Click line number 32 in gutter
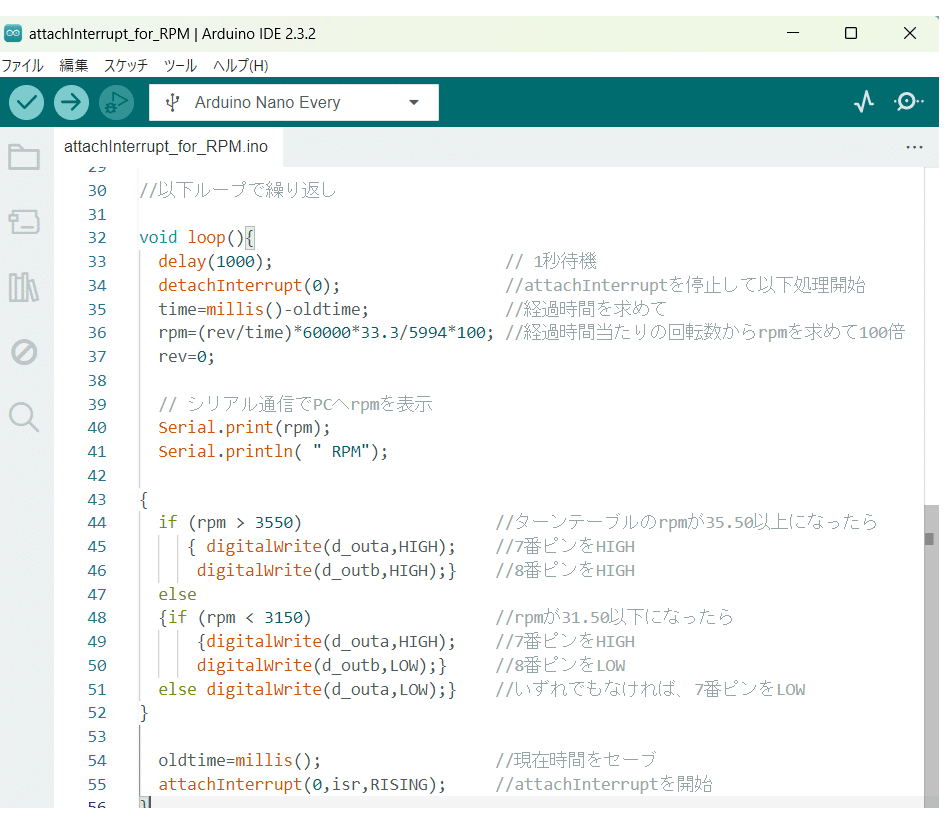948x827 pixels. 97,238
